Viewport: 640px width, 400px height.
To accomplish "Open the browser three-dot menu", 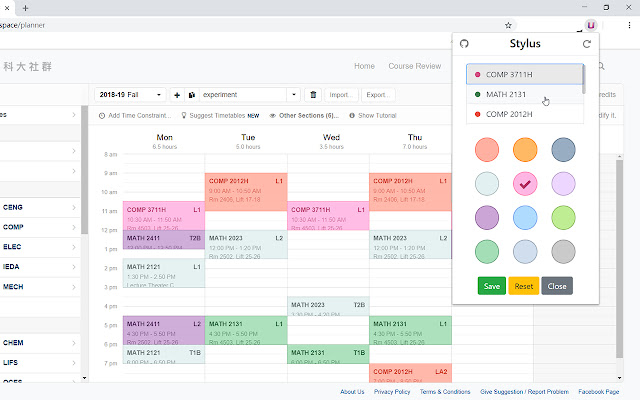I will click(629, 25).
